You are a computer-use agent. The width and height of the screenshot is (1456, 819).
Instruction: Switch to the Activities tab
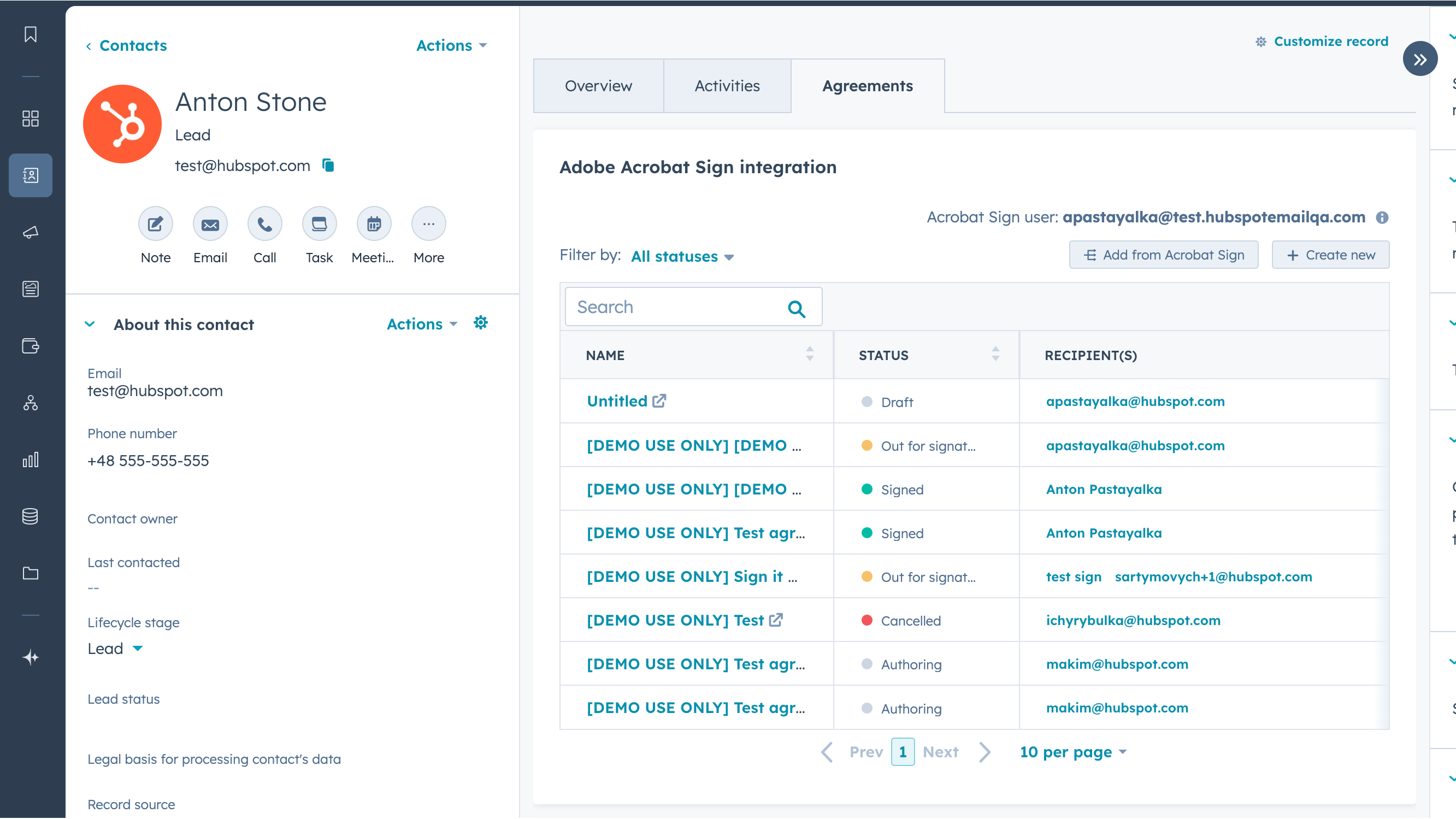(x=727, y=86)
